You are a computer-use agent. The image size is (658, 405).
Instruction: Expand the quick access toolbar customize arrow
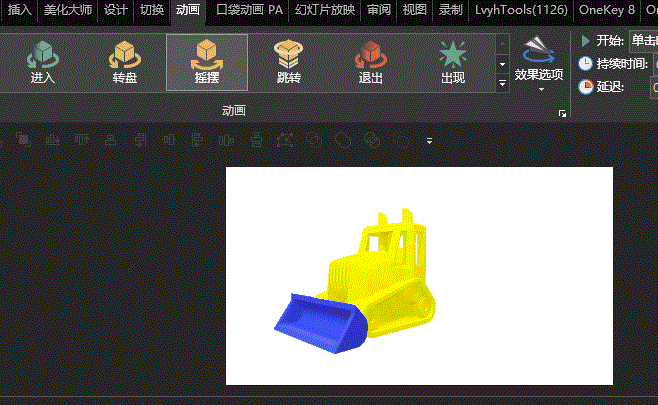(430, 141)
